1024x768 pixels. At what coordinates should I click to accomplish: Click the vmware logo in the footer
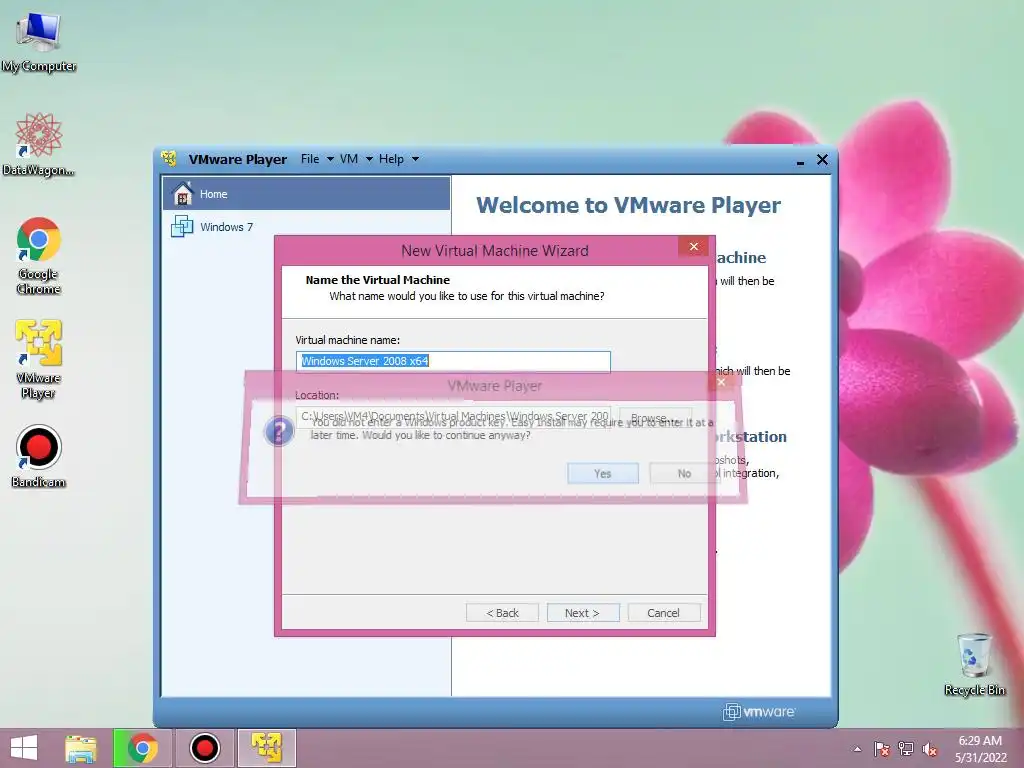coord(759,712)
